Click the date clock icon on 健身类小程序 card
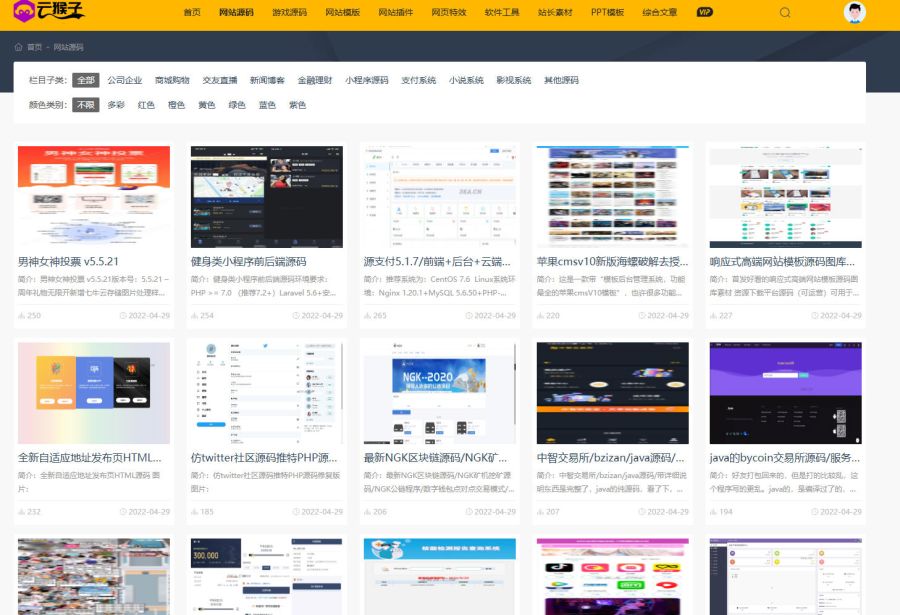The image size is (900, 615). 297,316
